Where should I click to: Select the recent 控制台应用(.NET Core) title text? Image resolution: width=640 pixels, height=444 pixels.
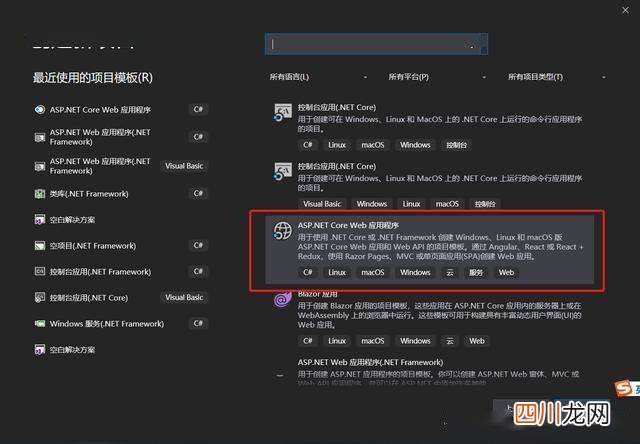point(89,298)
